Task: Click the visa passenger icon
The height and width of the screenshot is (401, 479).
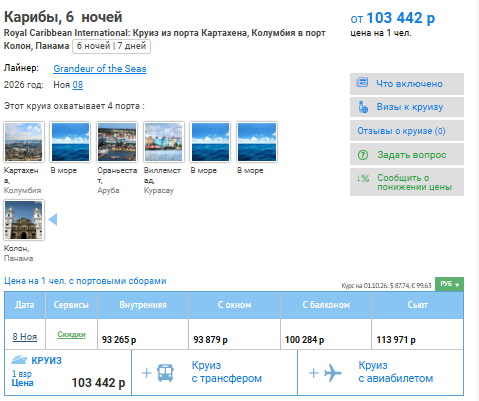Action: tap(363, 107)
